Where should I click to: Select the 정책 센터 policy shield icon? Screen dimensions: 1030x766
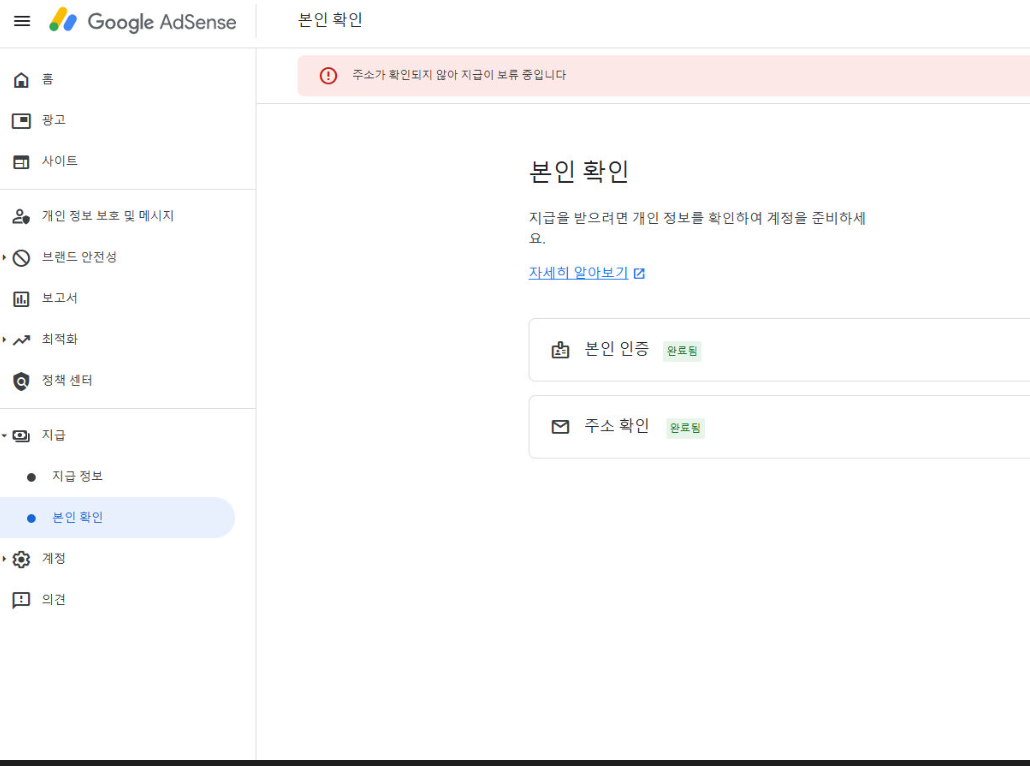(x=22, y=380)
